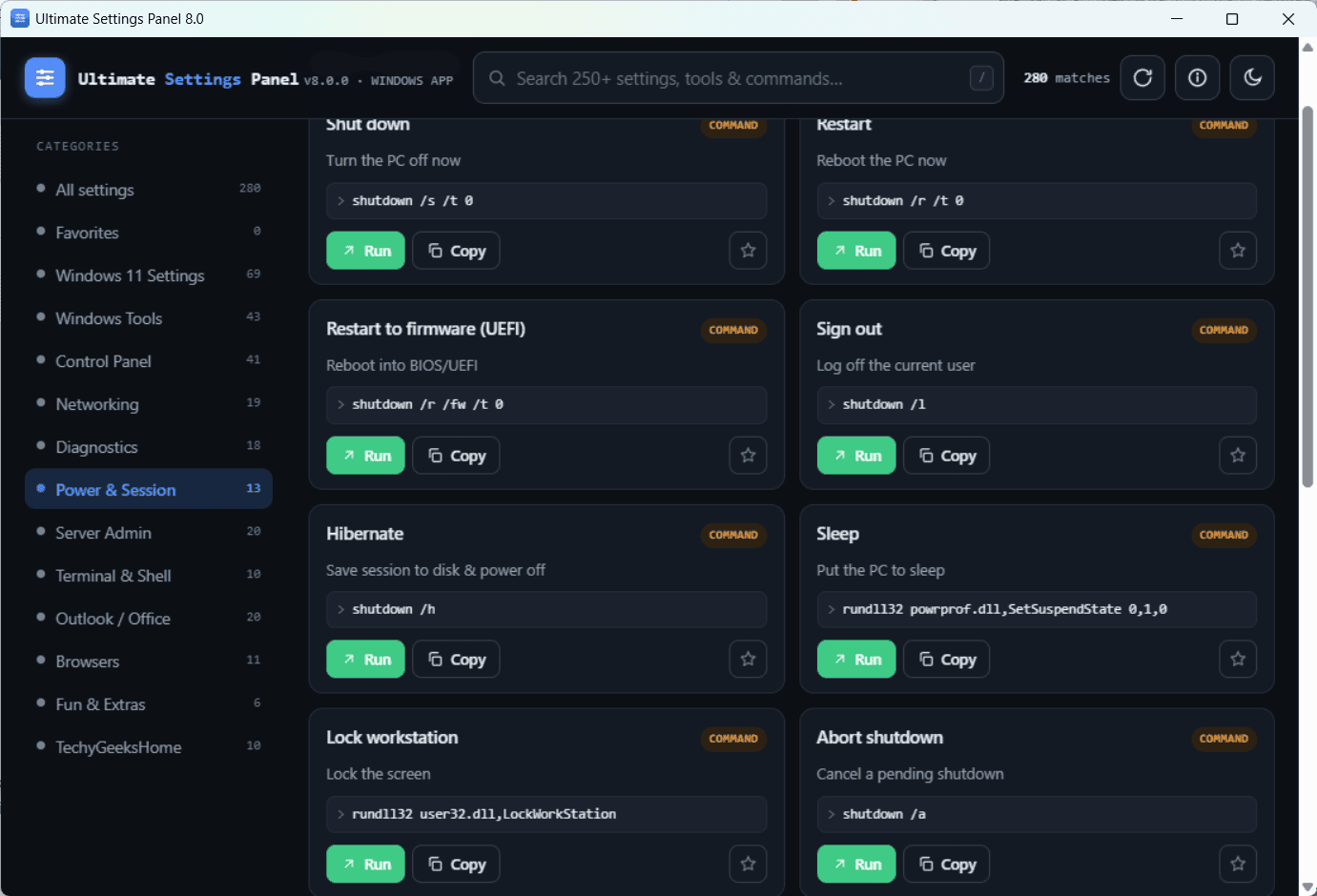This screenshot has width=1317, height=896.
Task: Copy the Sleep rundll32 command
Action: (947, 660)
